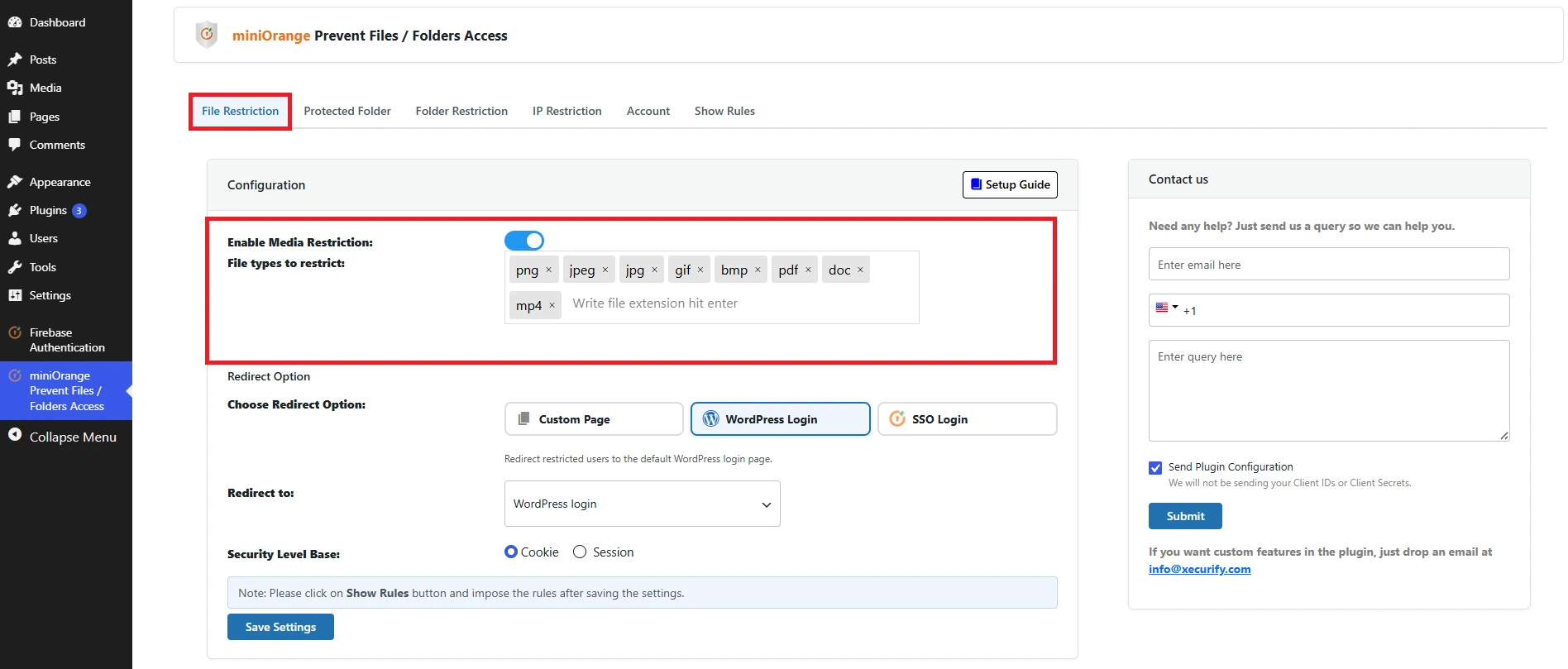Click the Save Settings button

click(280, 627)
